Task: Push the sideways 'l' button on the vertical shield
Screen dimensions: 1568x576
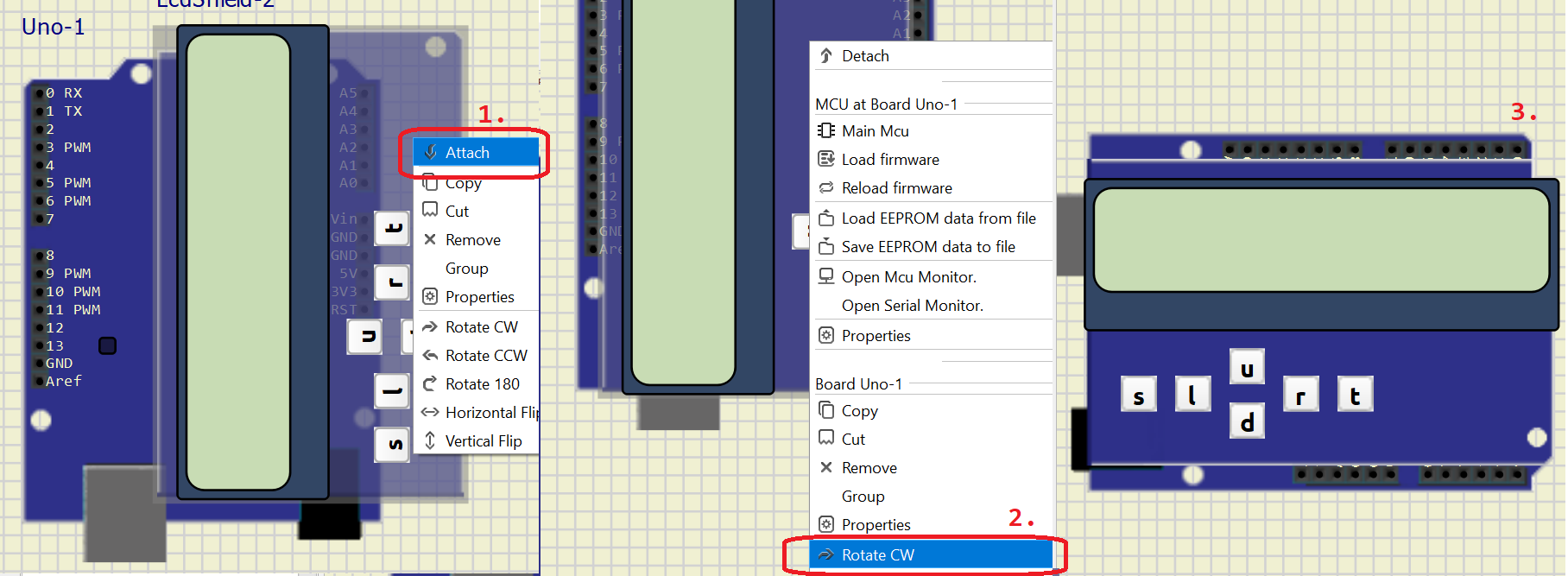Action: pyautogui.click(x=392, y=390)
